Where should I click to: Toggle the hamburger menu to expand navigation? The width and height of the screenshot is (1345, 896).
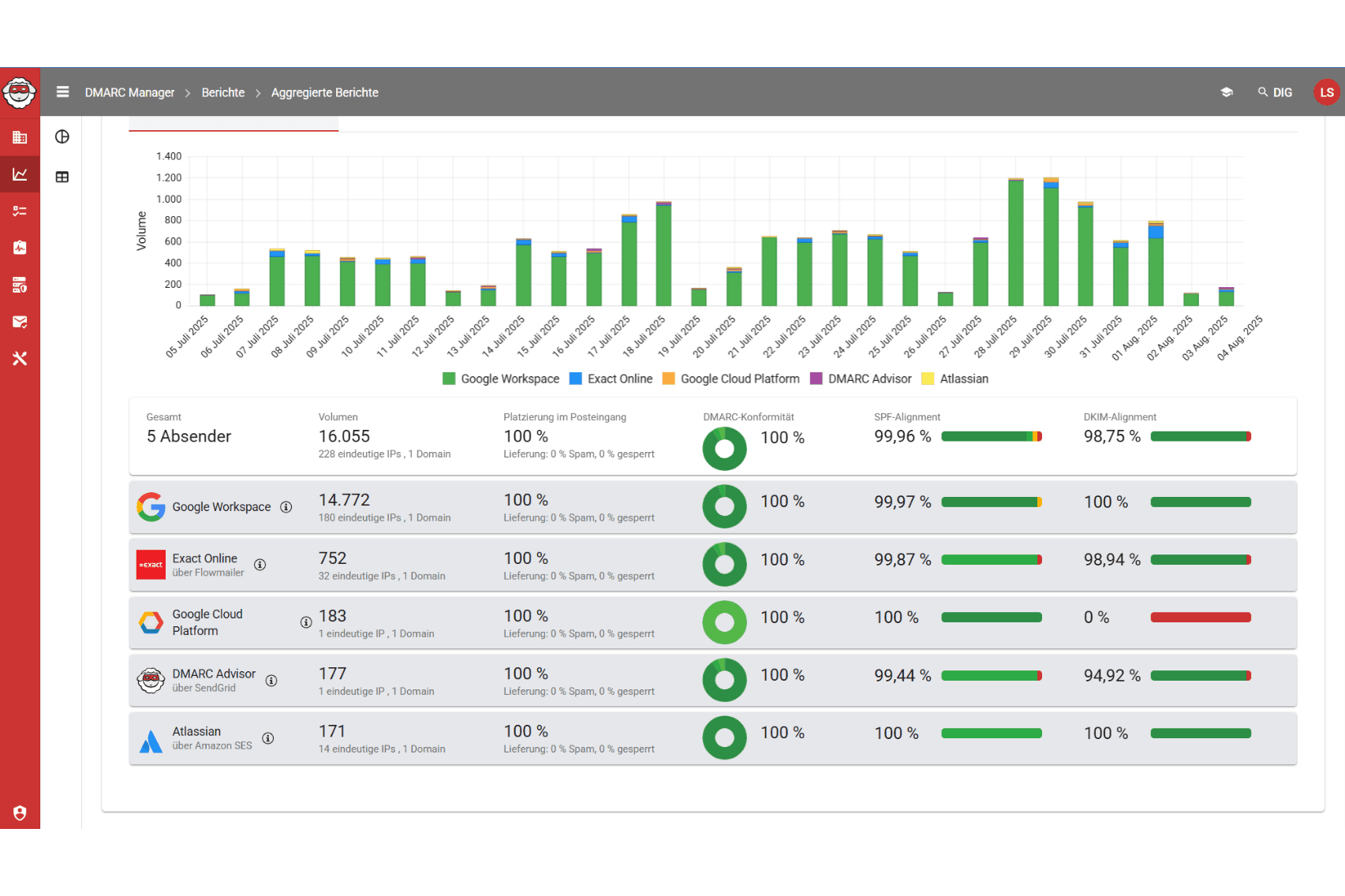coord(62,92)
